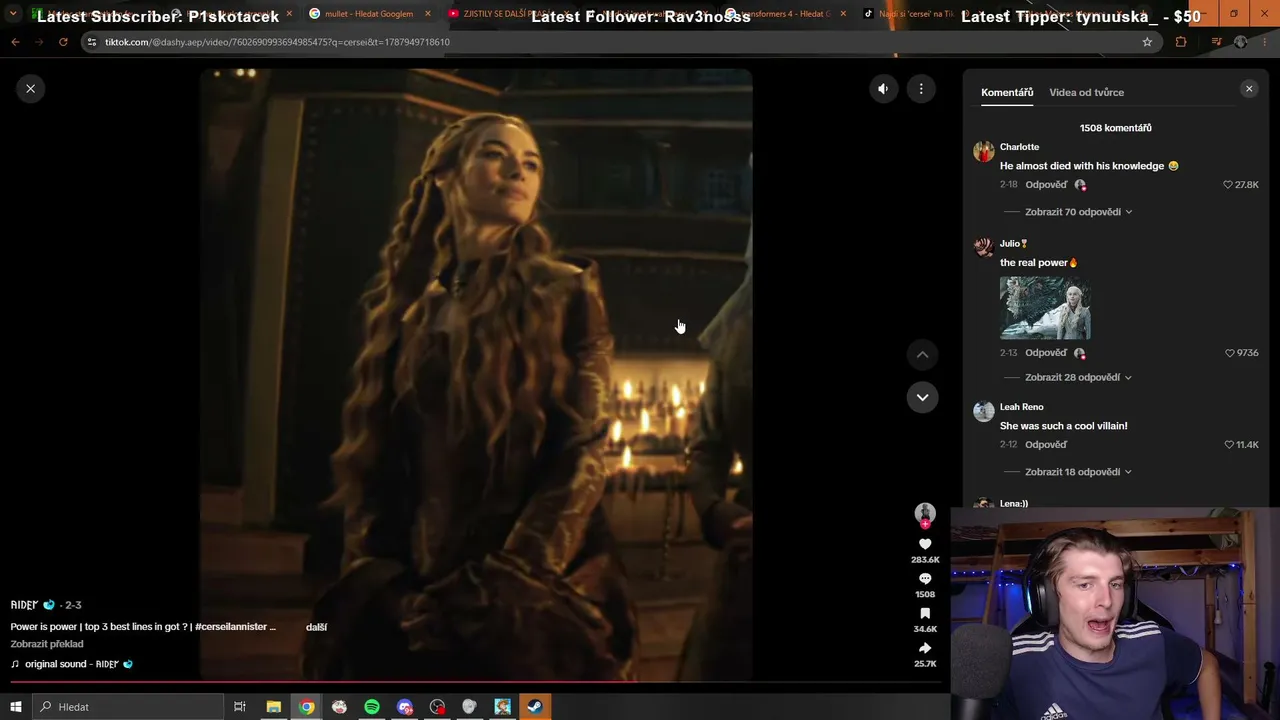Click the TikTok URL address bar
This screenshot has height=720, width=1280.
620,42
